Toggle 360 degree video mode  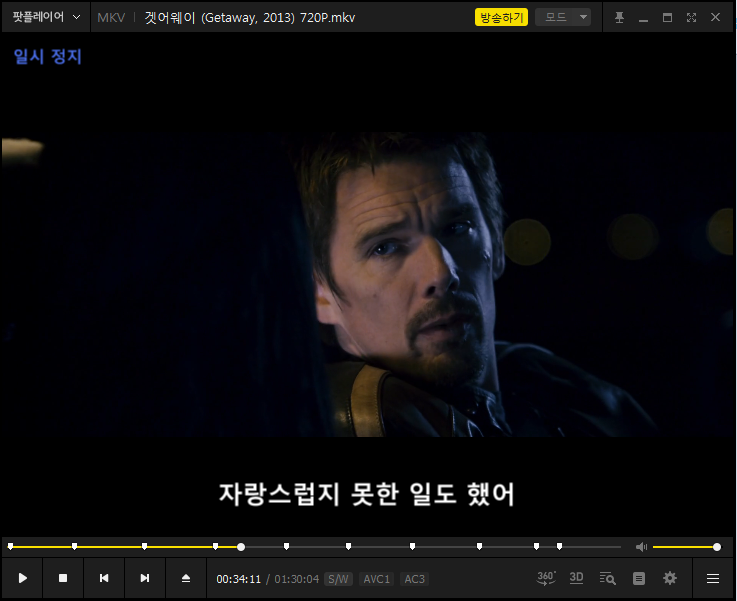(x=546, y=578)
